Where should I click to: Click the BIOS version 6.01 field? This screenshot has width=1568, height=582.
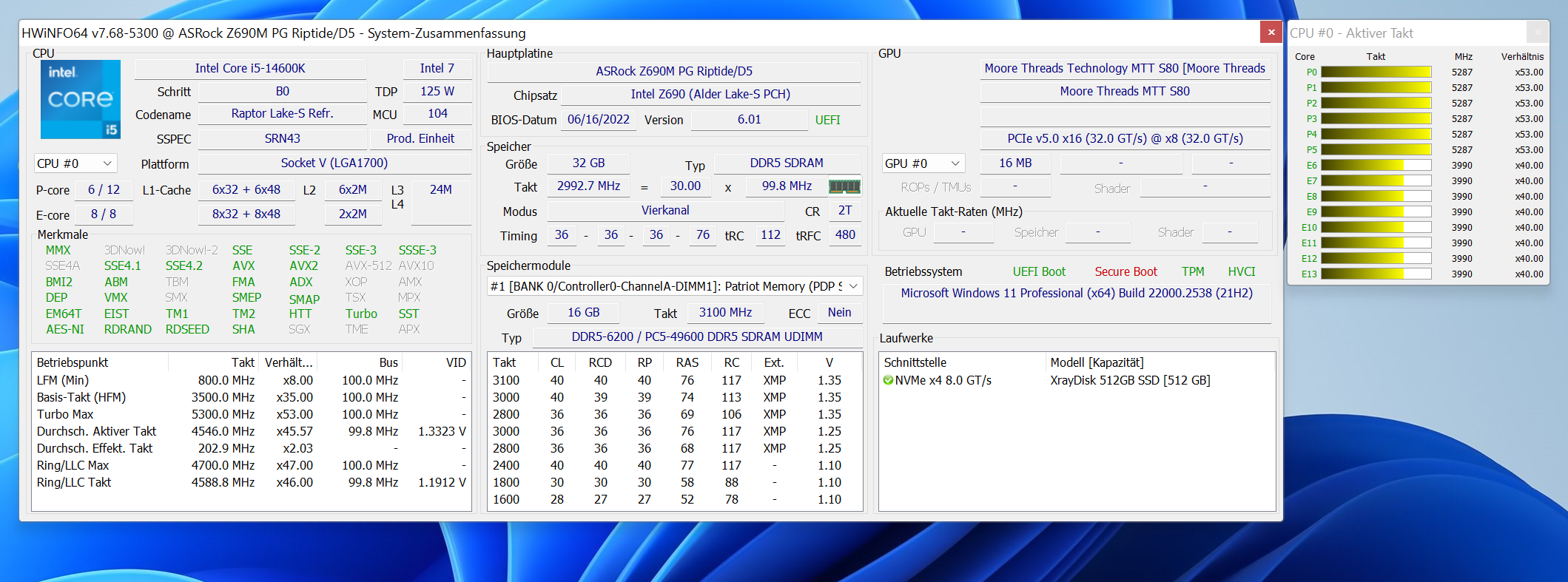click(749, 120)
